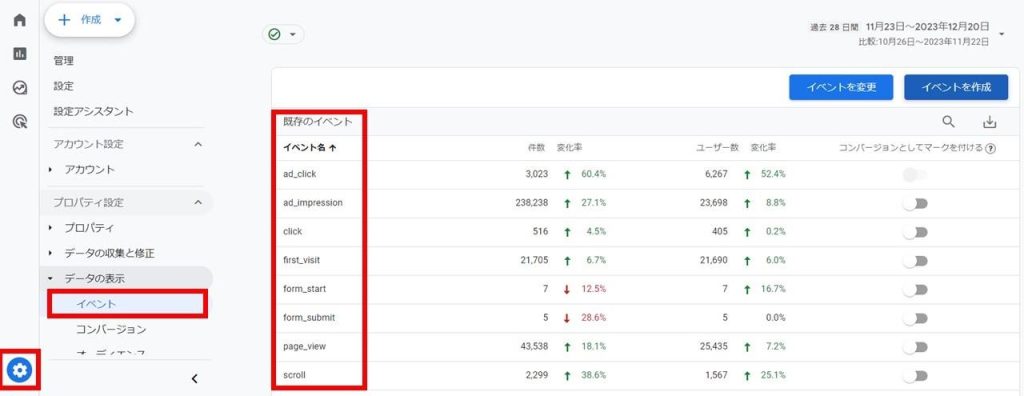Open the Home icon in left rail

coord(20,20)
